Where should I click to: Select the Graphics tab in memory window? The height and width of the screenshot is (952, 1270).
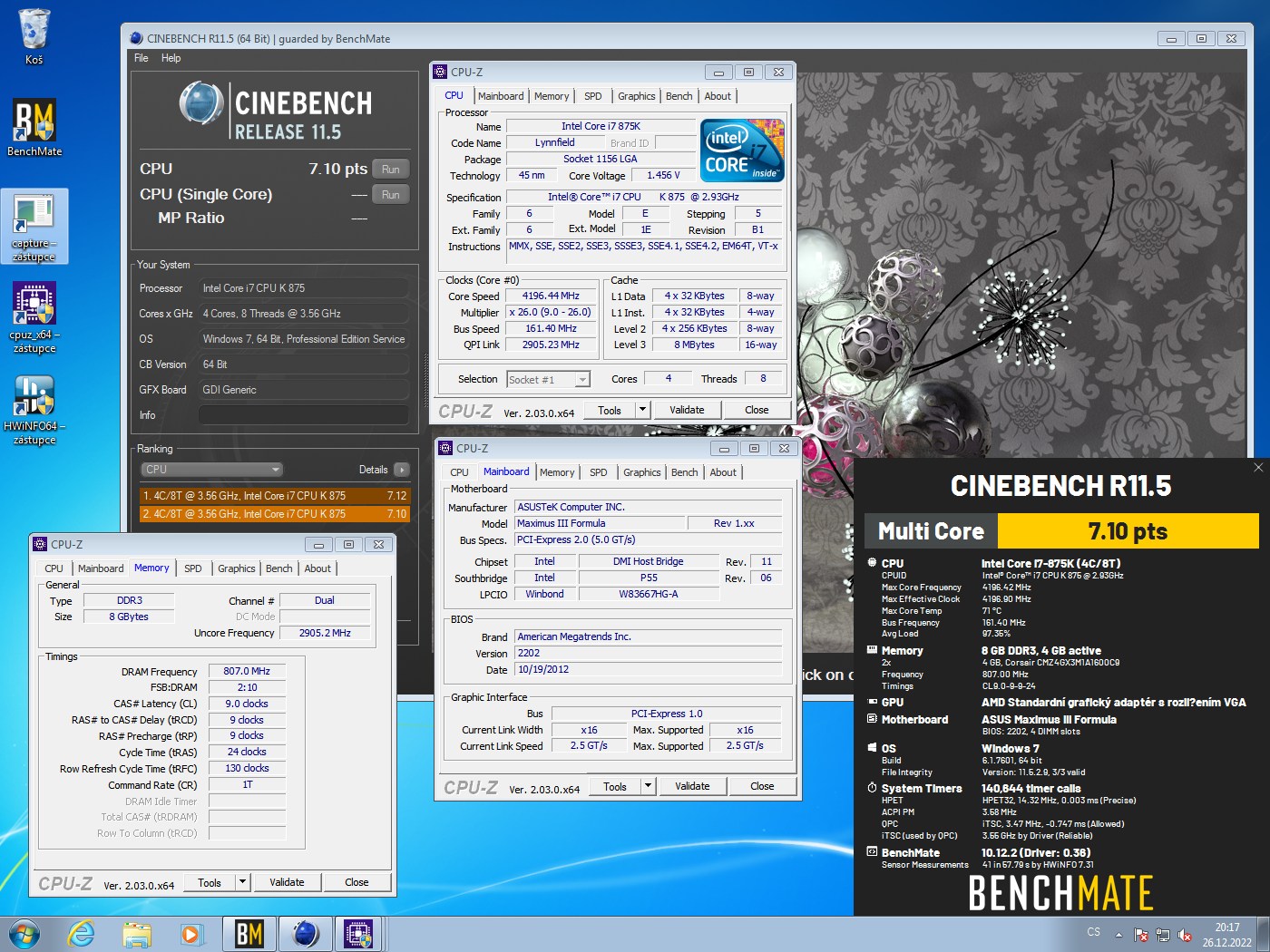[237, 568]
